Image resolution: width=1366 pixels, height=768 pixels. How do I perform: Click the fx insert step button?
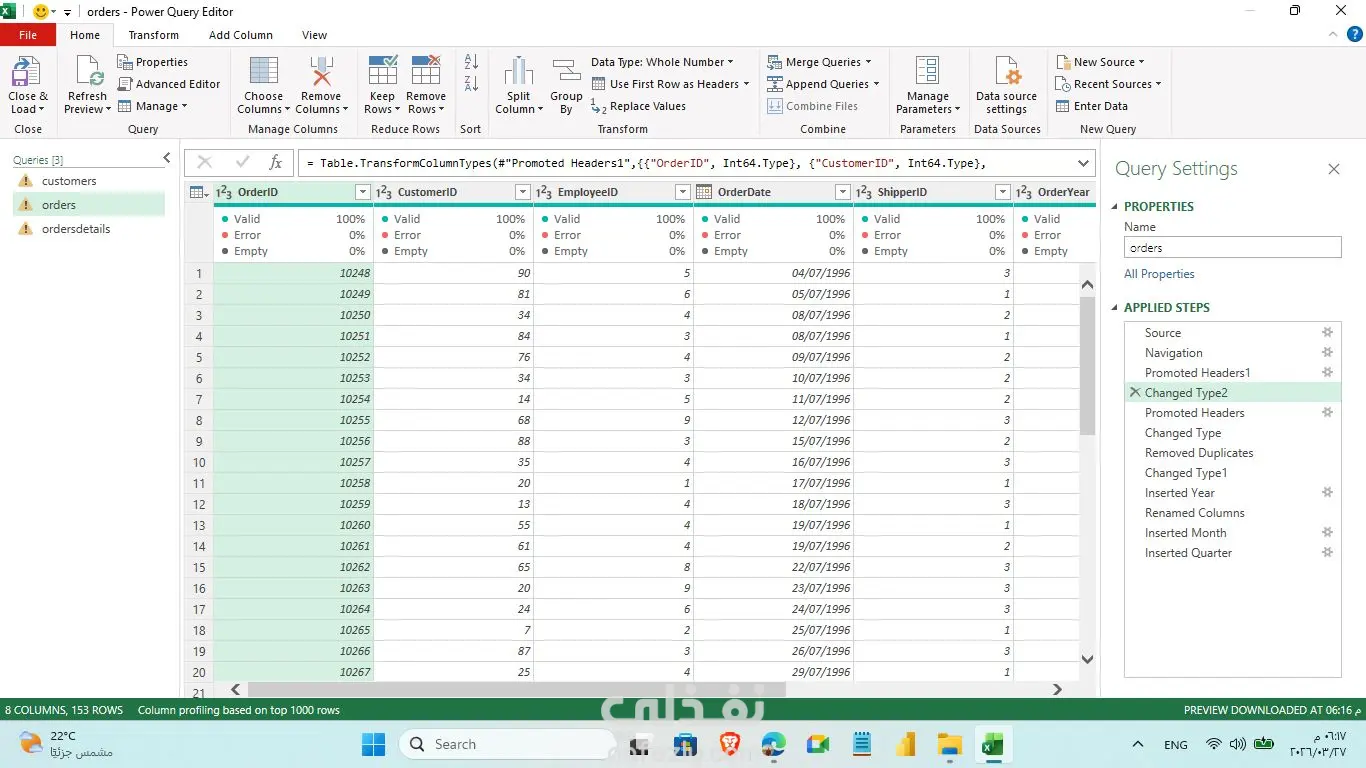click(276, 163)
